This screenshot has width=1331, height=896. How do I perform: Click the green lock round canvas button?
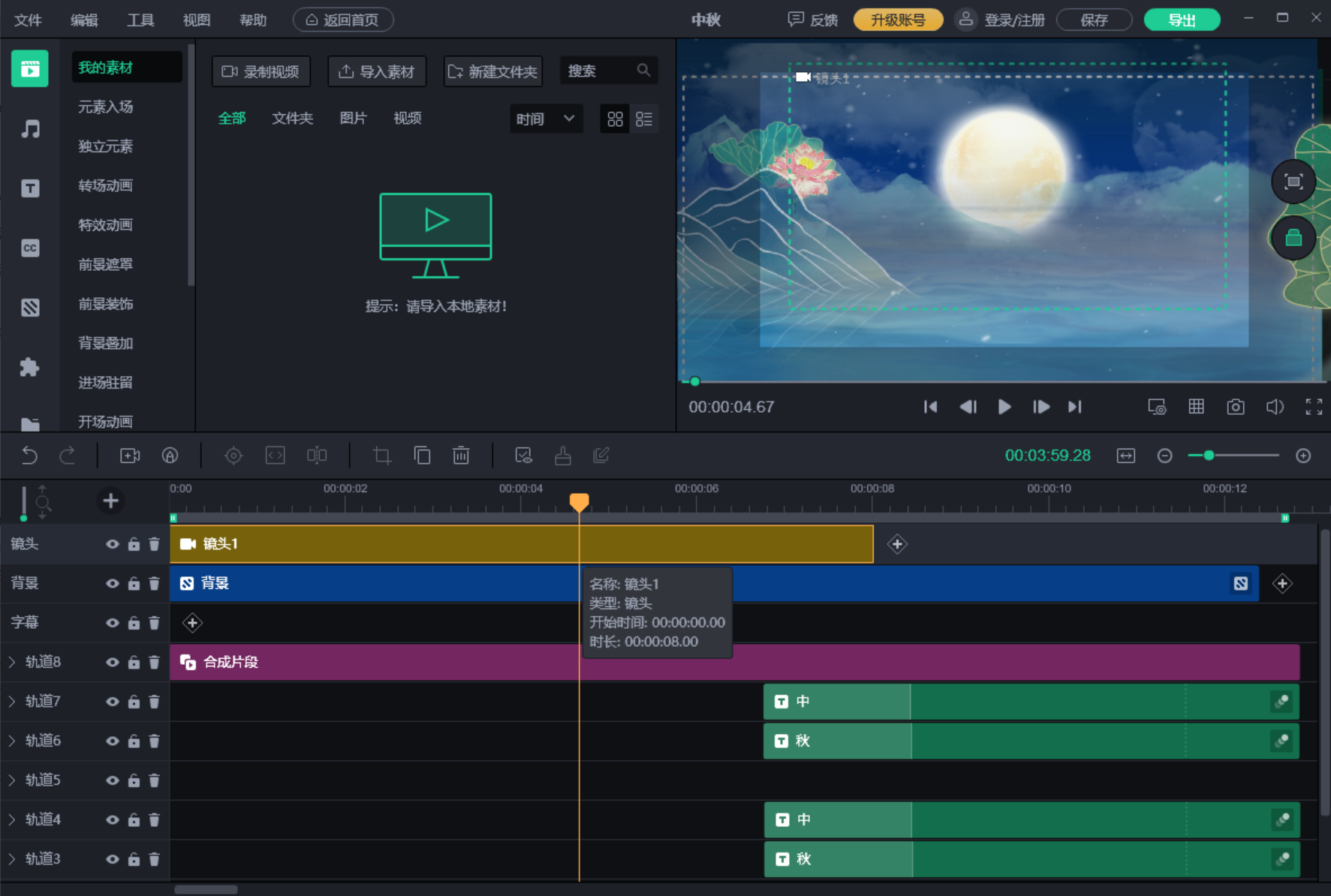point(1293,238)
